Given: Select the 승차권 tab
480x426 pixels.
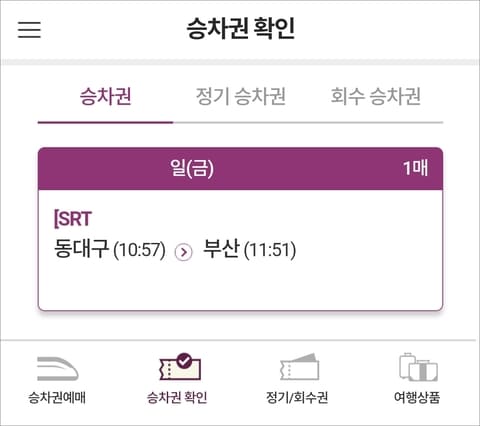Looking at the screenshot, I should (105, 97).
